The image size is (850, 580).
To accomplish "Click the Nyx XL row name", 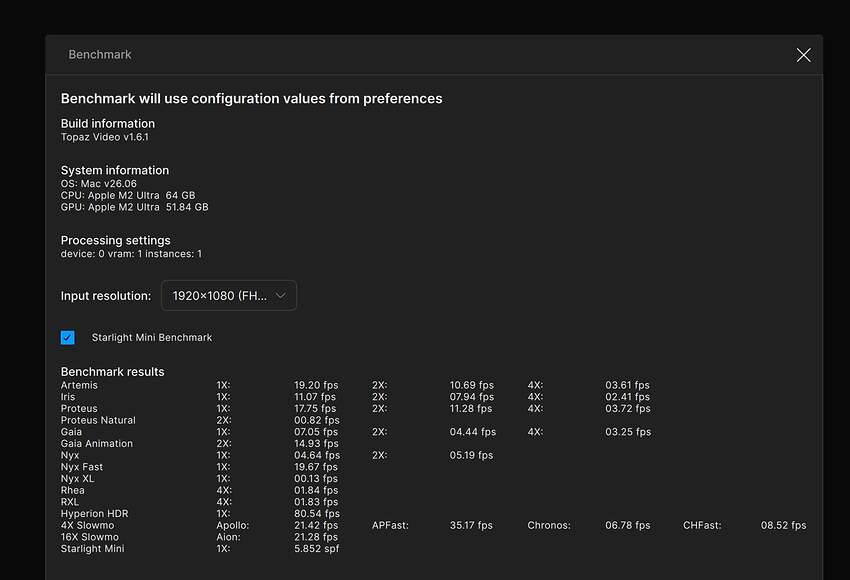I will [78, 479].
